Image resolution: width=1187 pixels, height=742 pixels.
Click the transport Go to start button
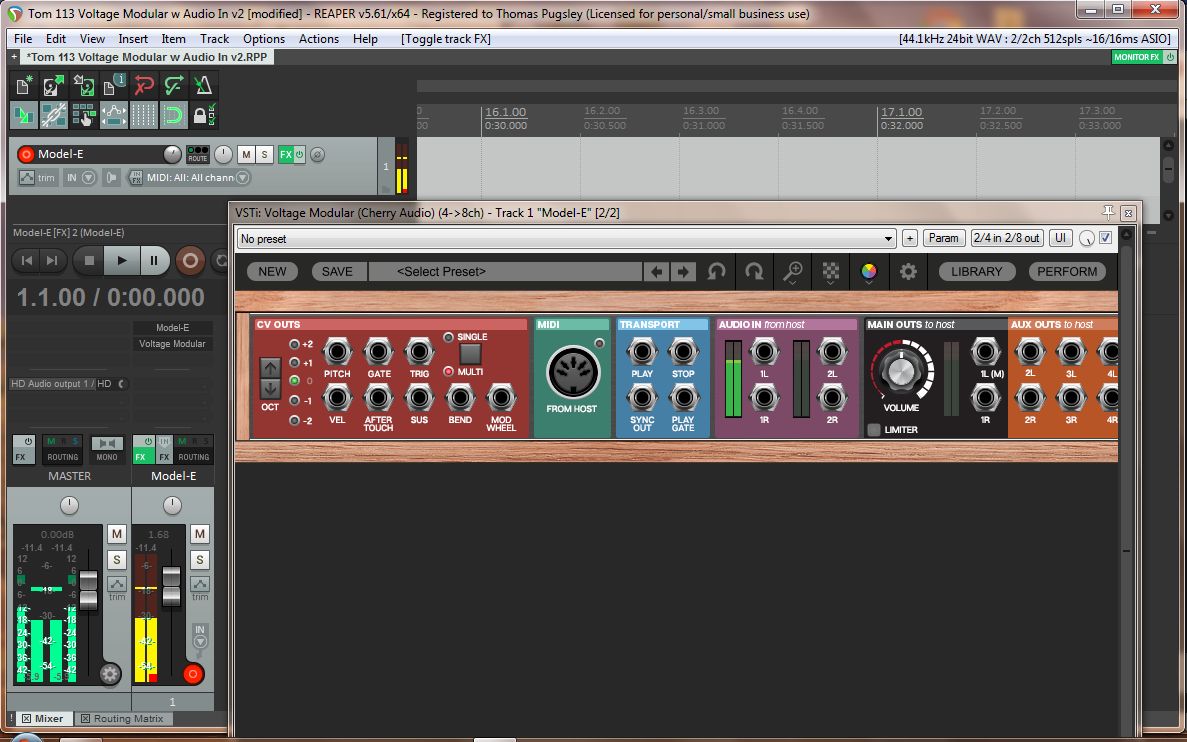(x=26, y=260)
